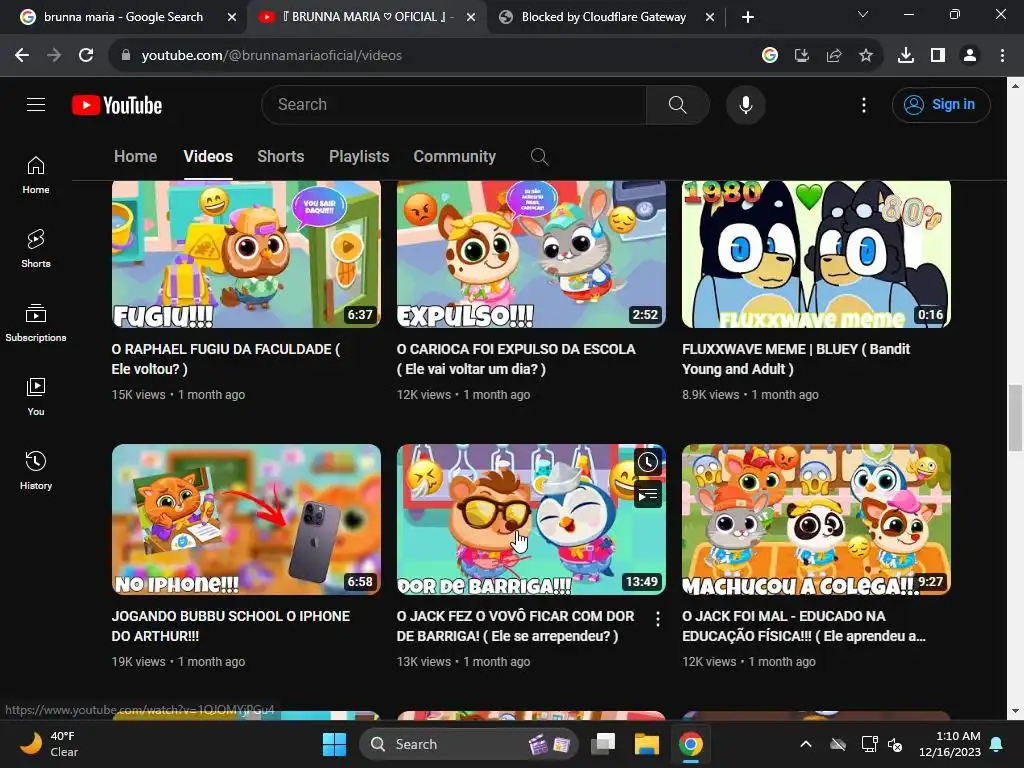The height and width of the screenshot is (768, 1024).
Task: Reload the current page
Action: [x=86, y=56]
